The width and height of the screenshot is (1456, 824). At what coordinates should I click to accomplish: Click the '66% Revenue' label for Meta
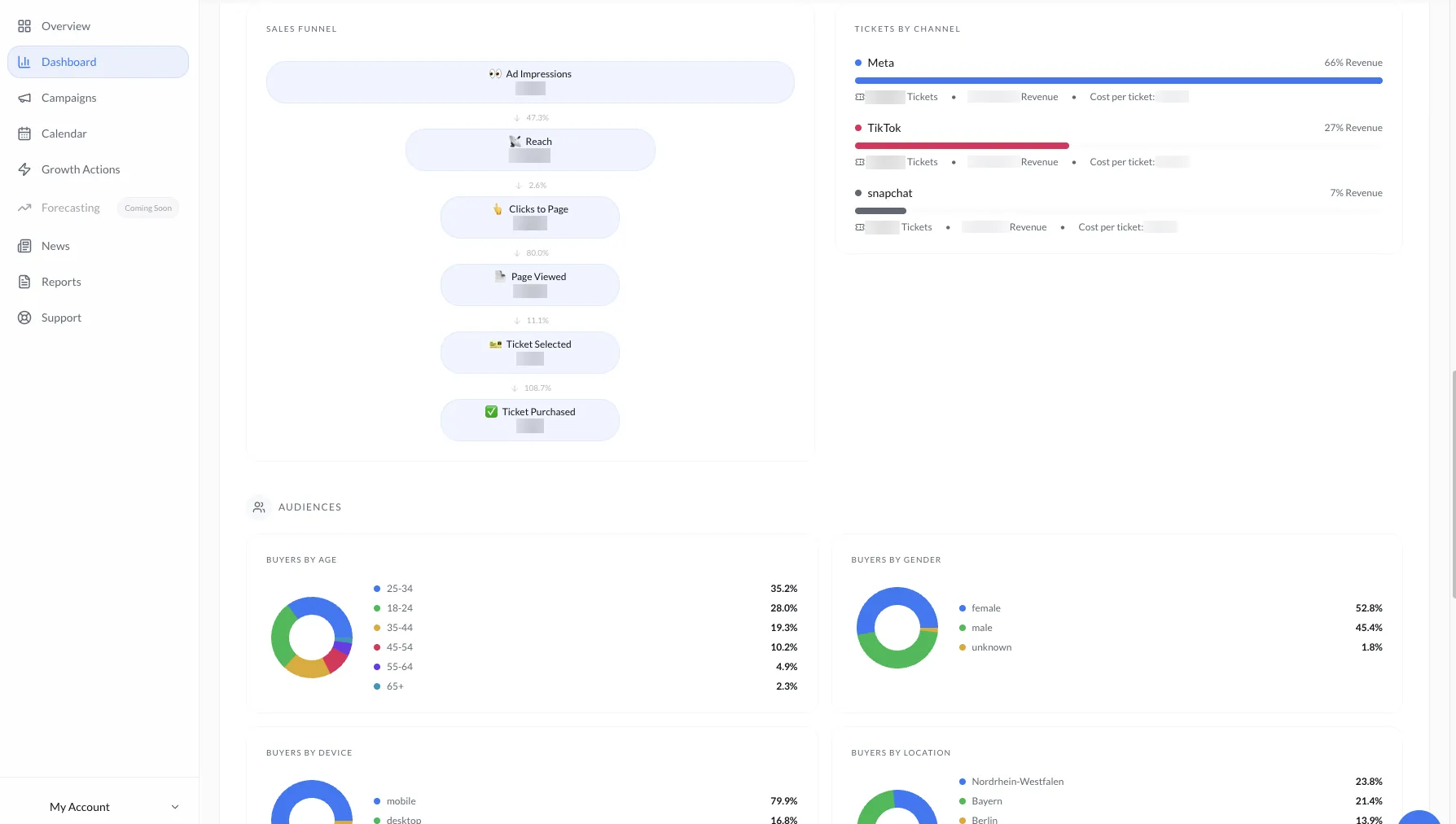point(1353,63)
